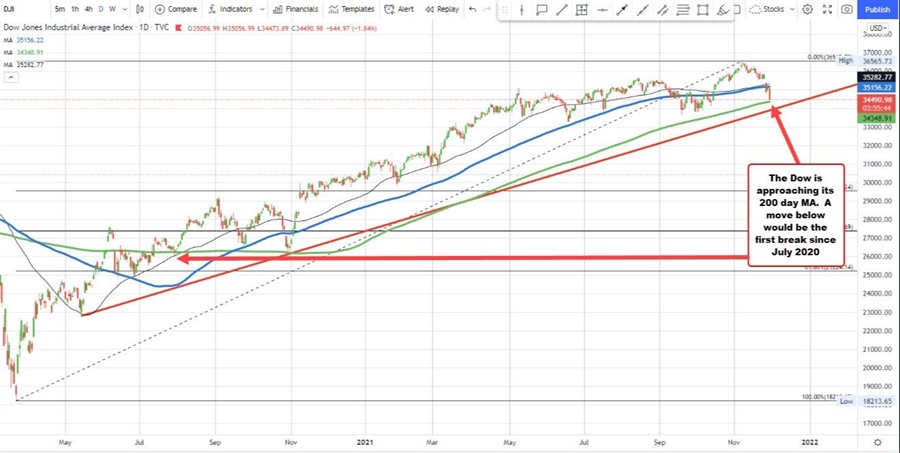This screenshot has width=900, height=453.
Task: Click the green 34348.91 price axis tag
Action: [878, 118]
